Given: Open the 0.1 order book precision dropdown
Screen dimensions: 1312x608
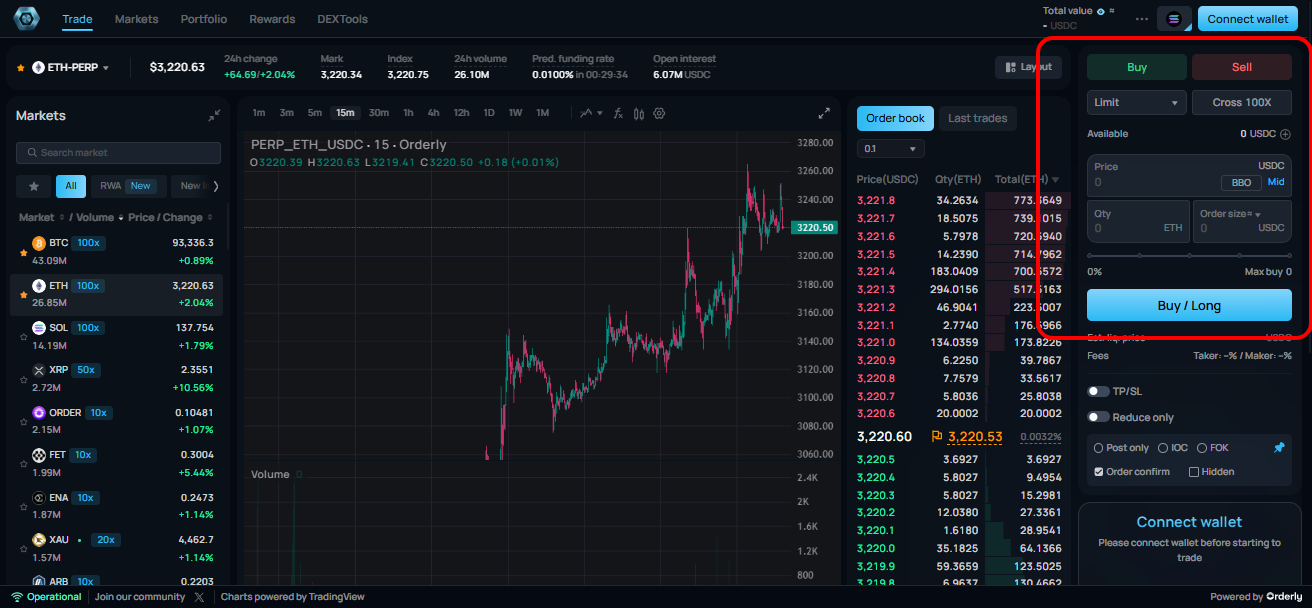Looking at the screenshot, I should (889, 147).
